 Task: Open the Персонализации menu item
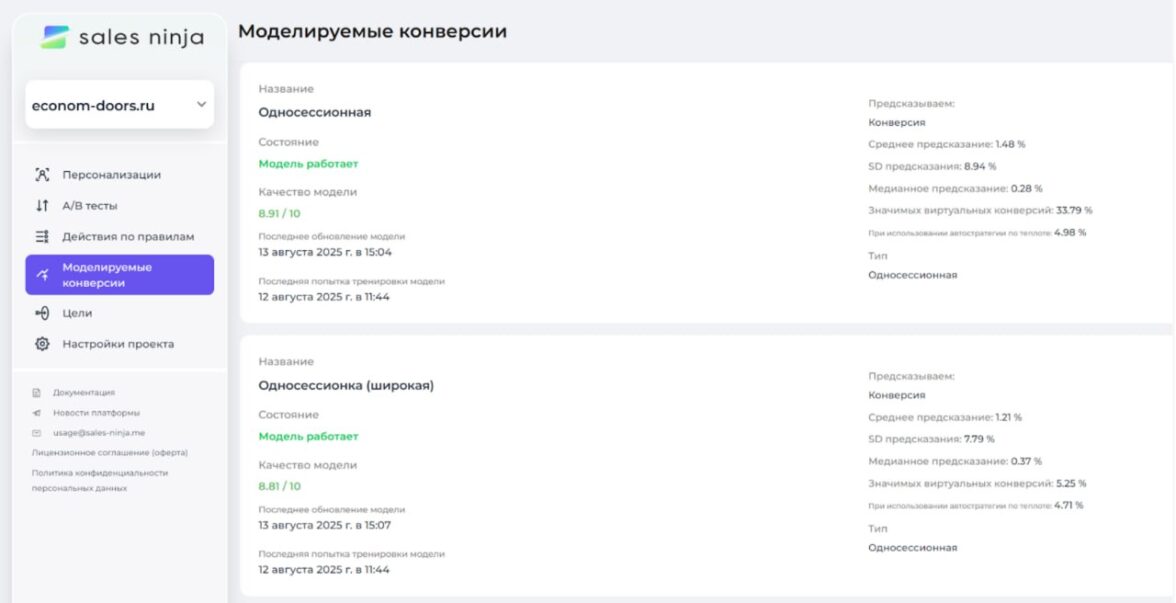pyautogui.click(x=111, y=175)
